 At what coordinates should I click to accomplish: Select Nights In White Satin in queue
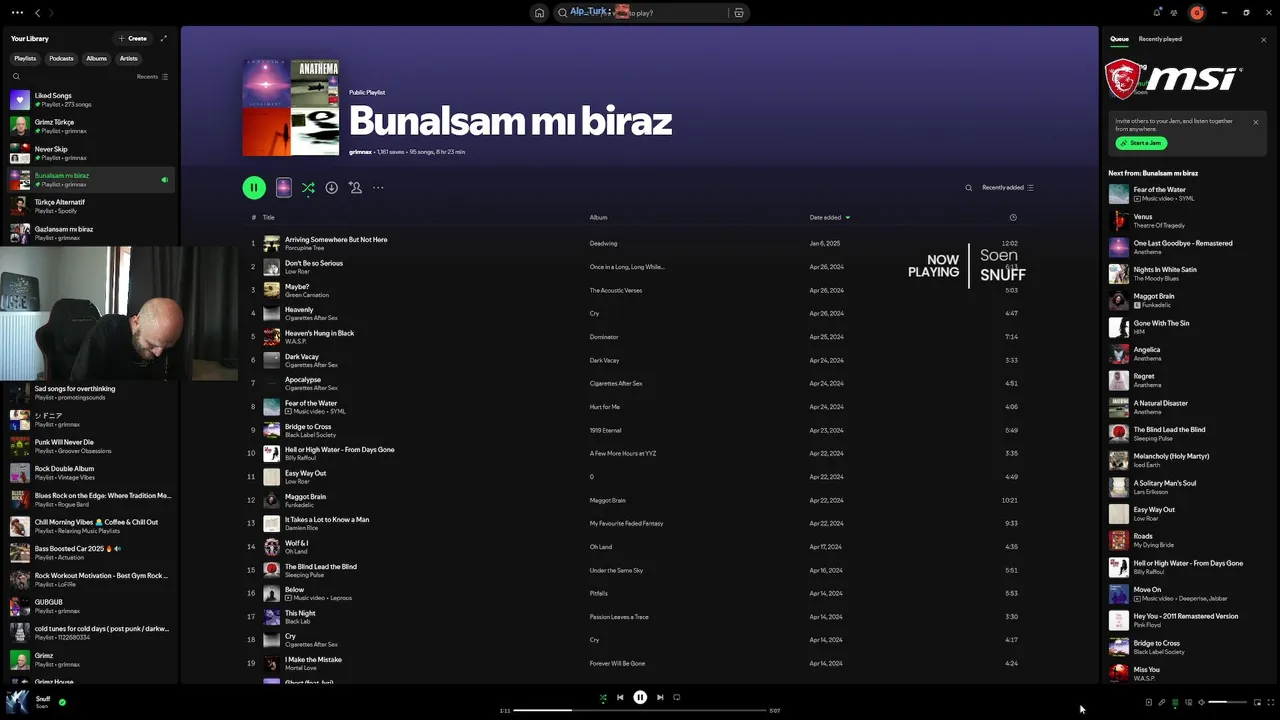(1187, 273)
